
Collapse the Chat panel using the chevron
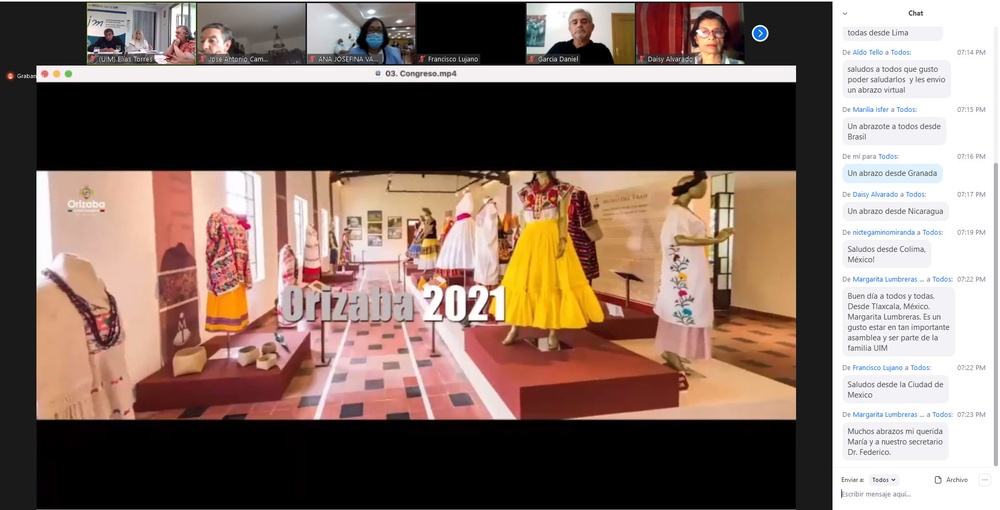pyautogui.click(x=845, y=13)
